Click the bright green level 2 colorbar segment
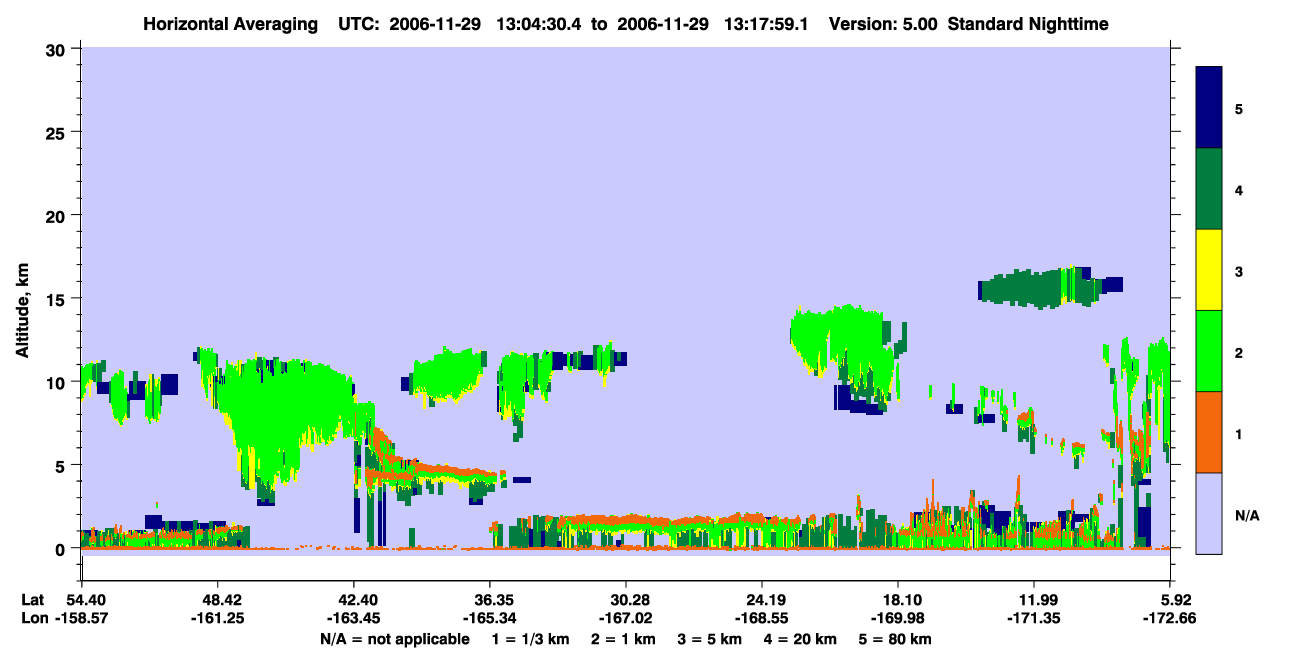The height and width of the screenshot is (667, 1300). pyautogui.click(x=1209, y=351)
